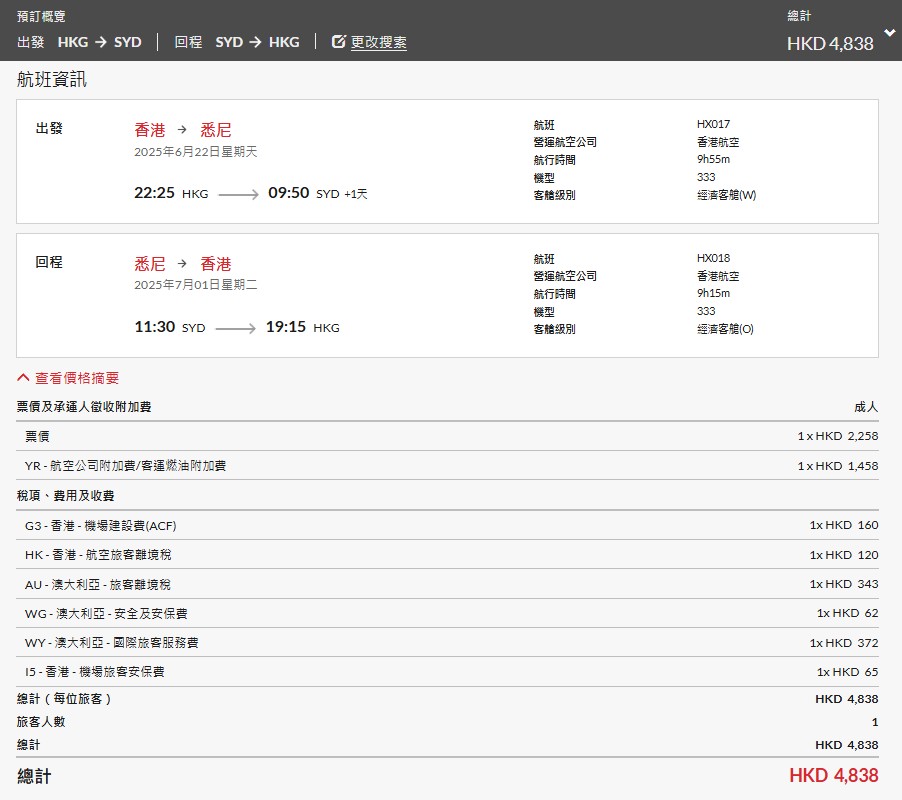Select the 回程 segment in top header bar
Screen dimensions: 902x800
coord(188,42)
